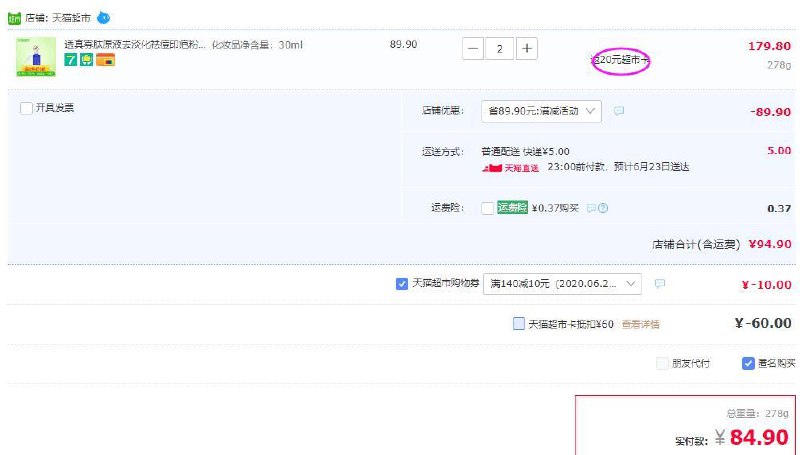The height and width of the screenshot is (455, 800).
Task: Click the blue Tmall cat chat icon
Action: click(x=104, y=18)
